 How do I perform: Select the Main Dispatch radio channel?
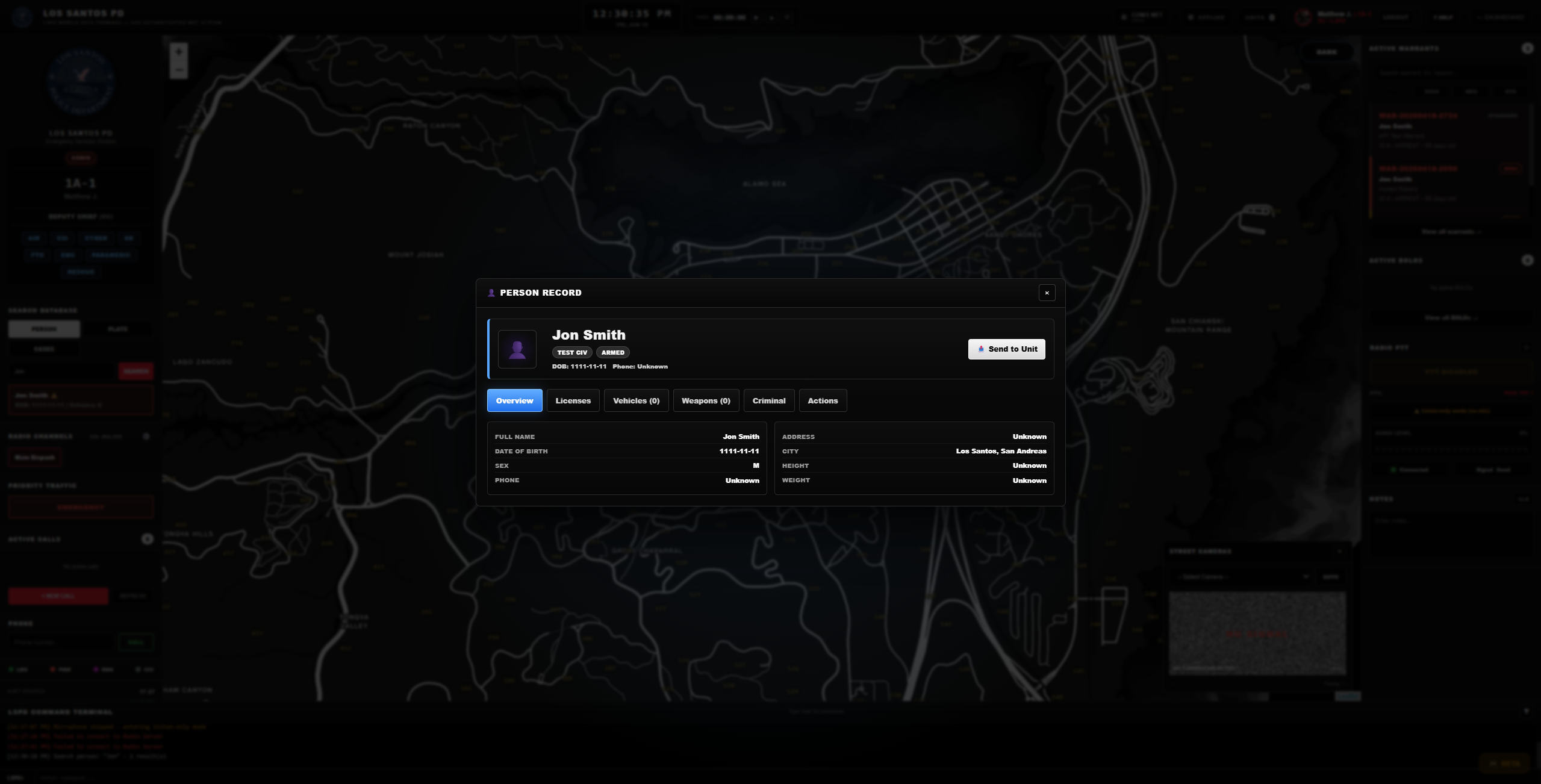tap(34, 458)
